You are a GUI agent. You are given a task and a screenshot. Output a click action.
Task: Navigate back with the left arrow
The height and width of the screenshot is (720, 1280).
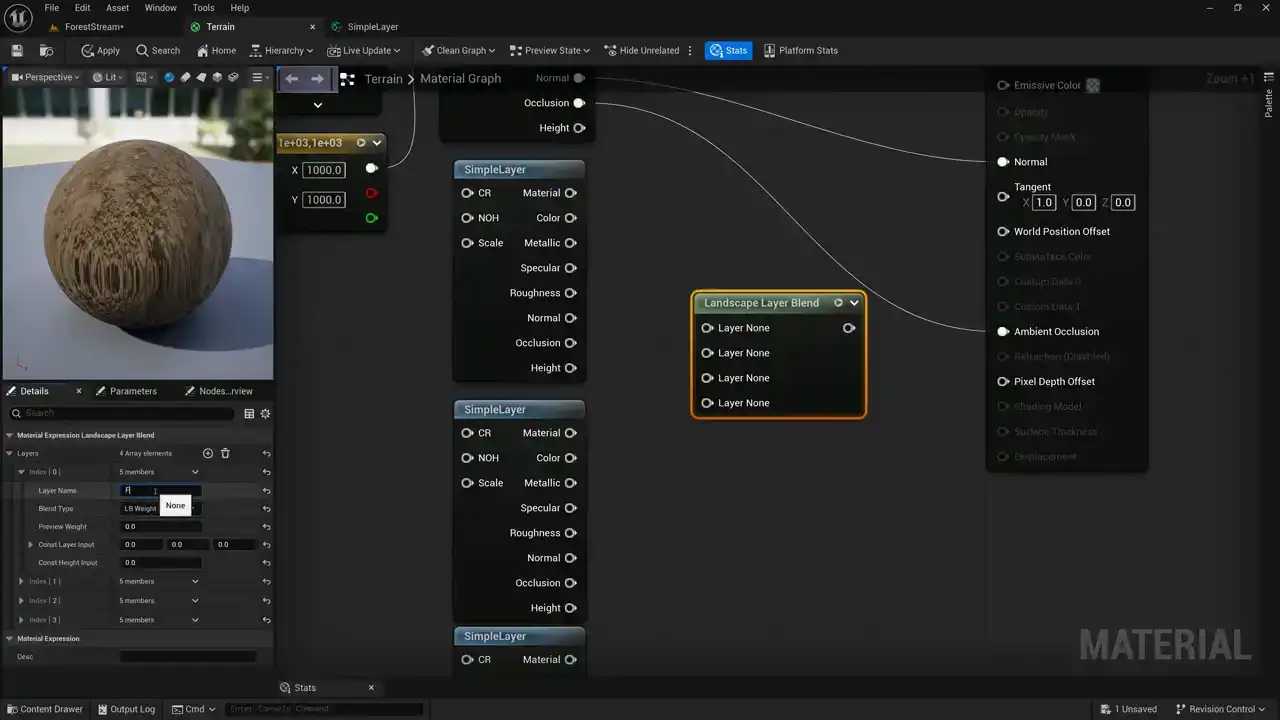(291, 78)
